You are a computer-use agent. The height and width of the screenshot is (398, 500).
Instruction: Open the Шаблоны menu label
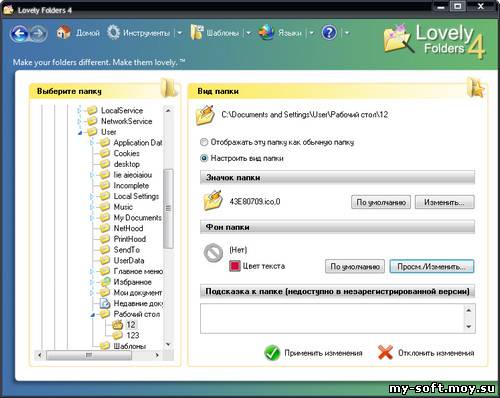(x=222, y=33)
